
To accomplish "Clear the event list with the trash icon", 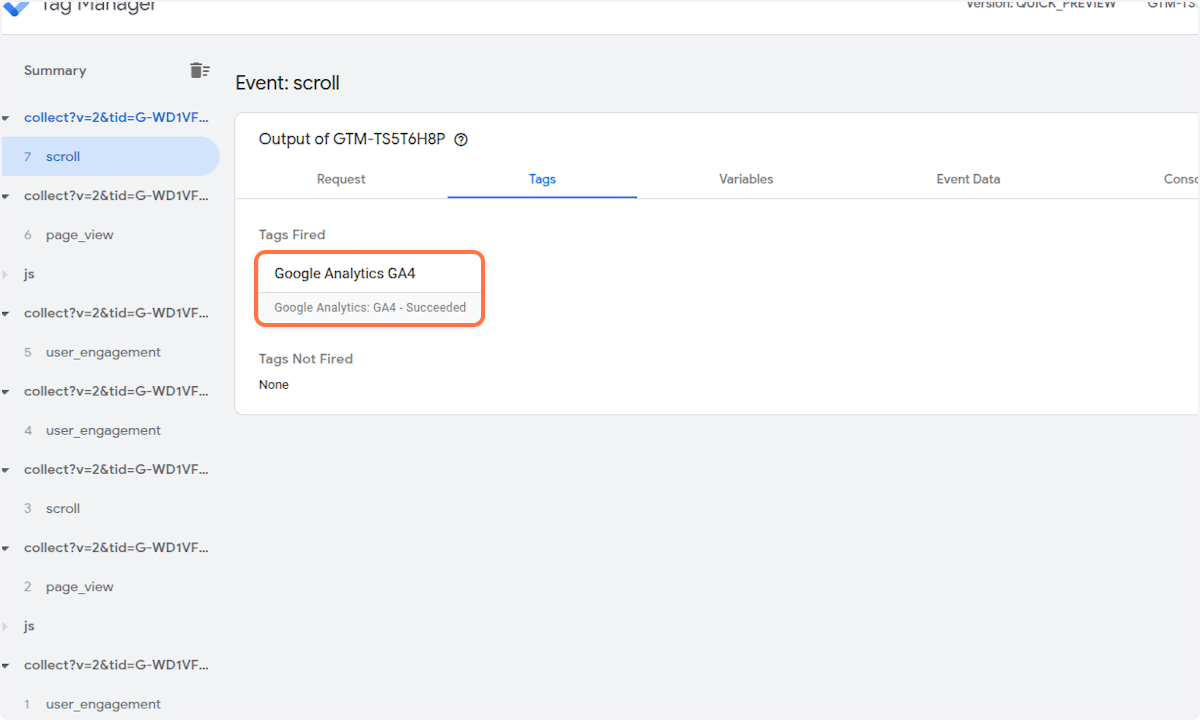I will pos(199,70).
